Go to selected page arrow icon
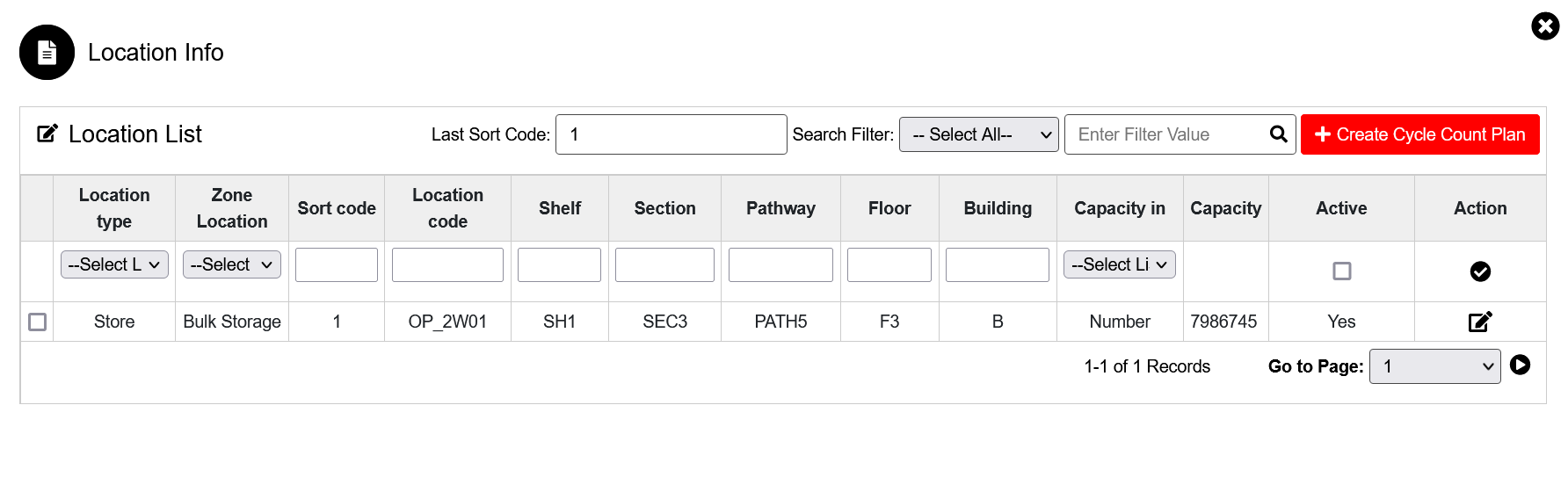Viewport: 1568px width, 492px height. [1520, 365]
